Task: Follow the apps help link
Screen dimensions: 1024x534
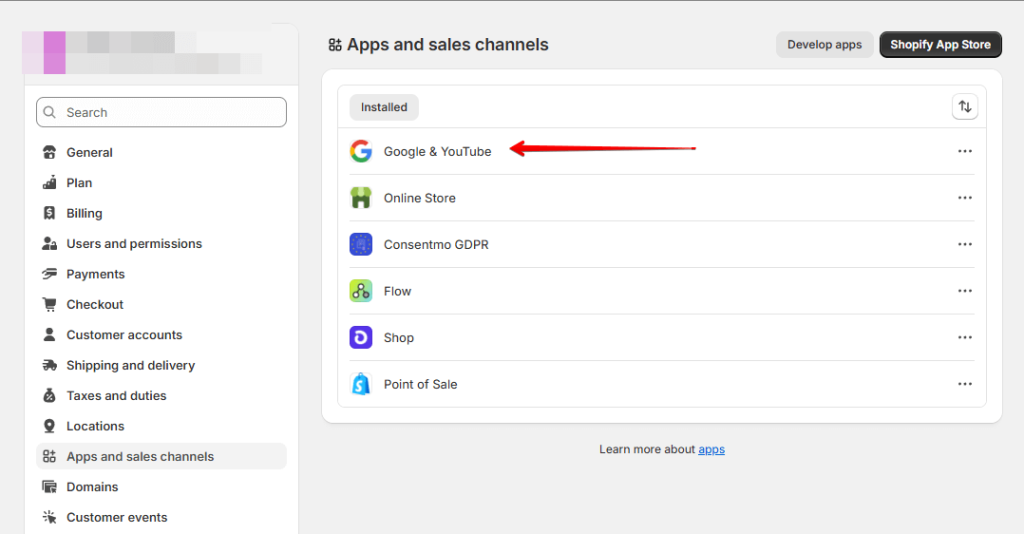Action: (711, 449)
